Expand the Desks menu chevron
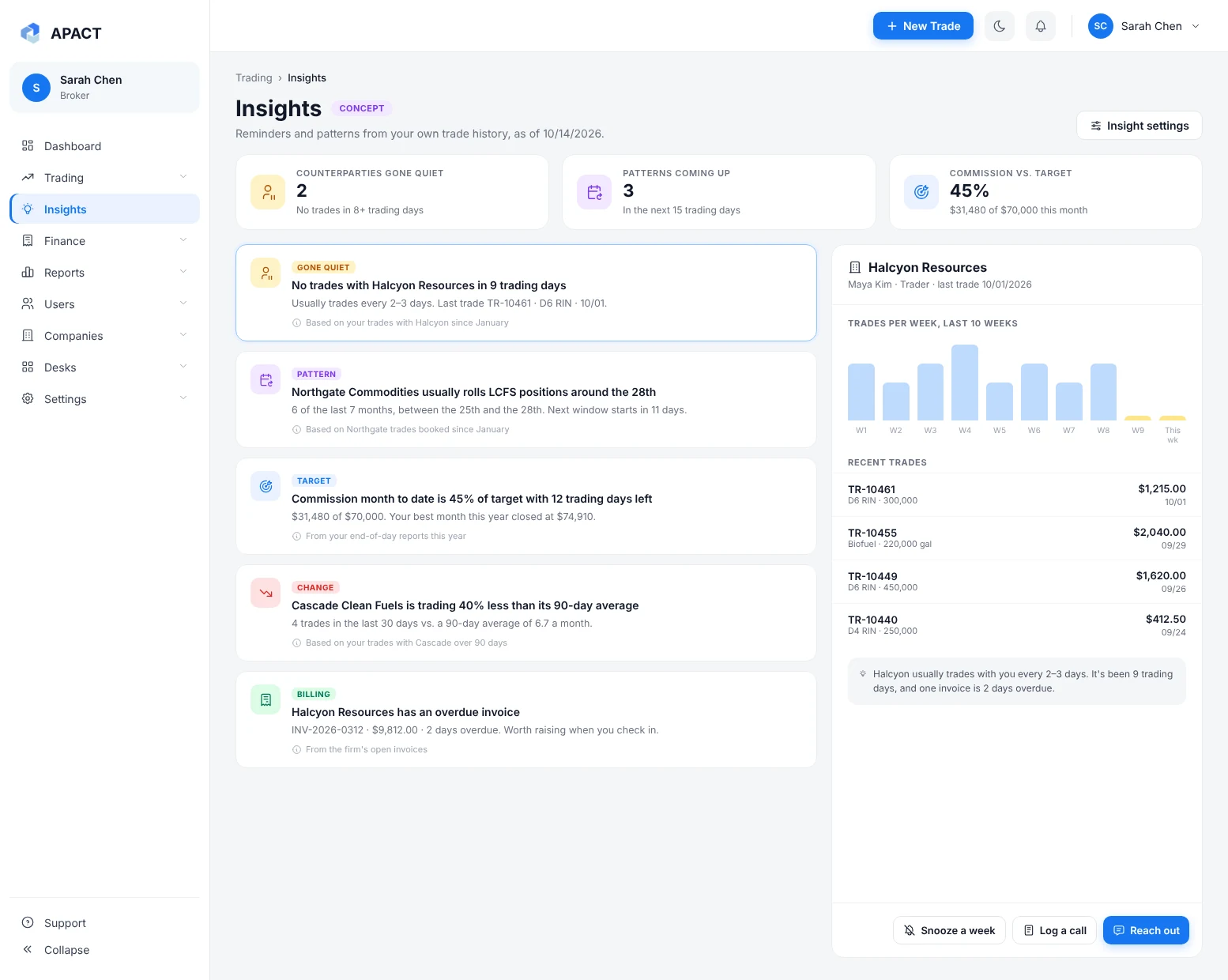This screenshot has width=1228, height=980. click(183, 367)
